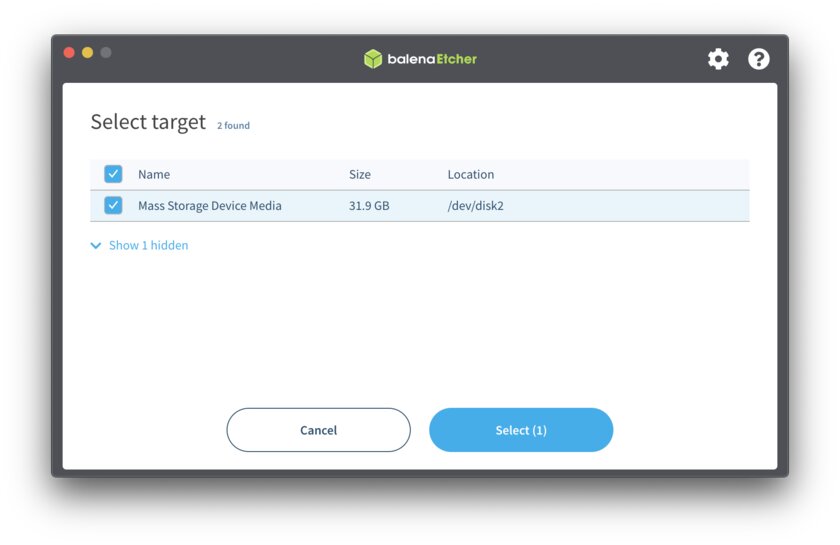Click the 2 found count label
840x545 pixels.
(x=233, y=125)
